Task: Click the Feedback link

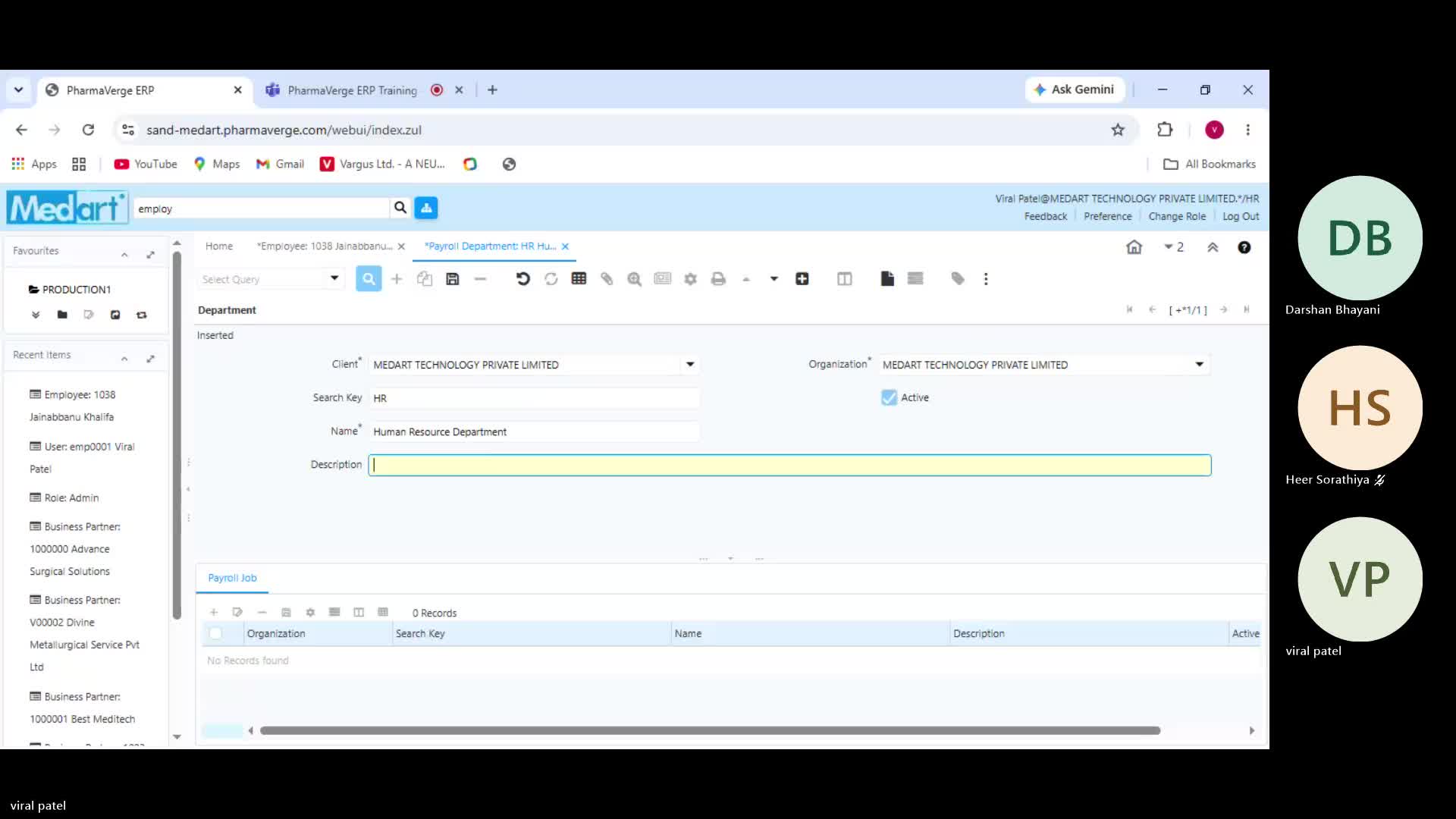Action: point(1046,216)
